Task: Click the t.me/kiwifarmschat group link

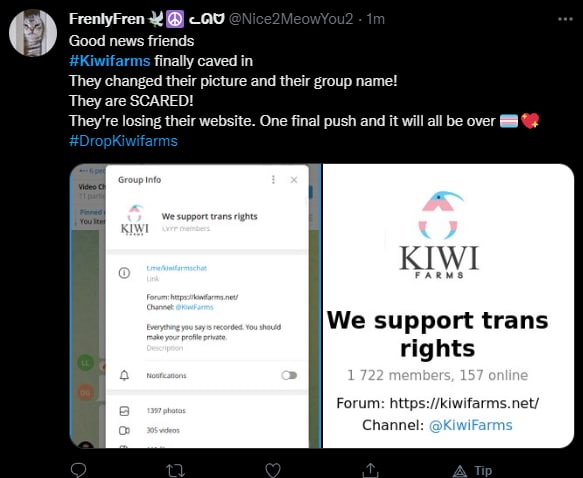Action: 177,268
